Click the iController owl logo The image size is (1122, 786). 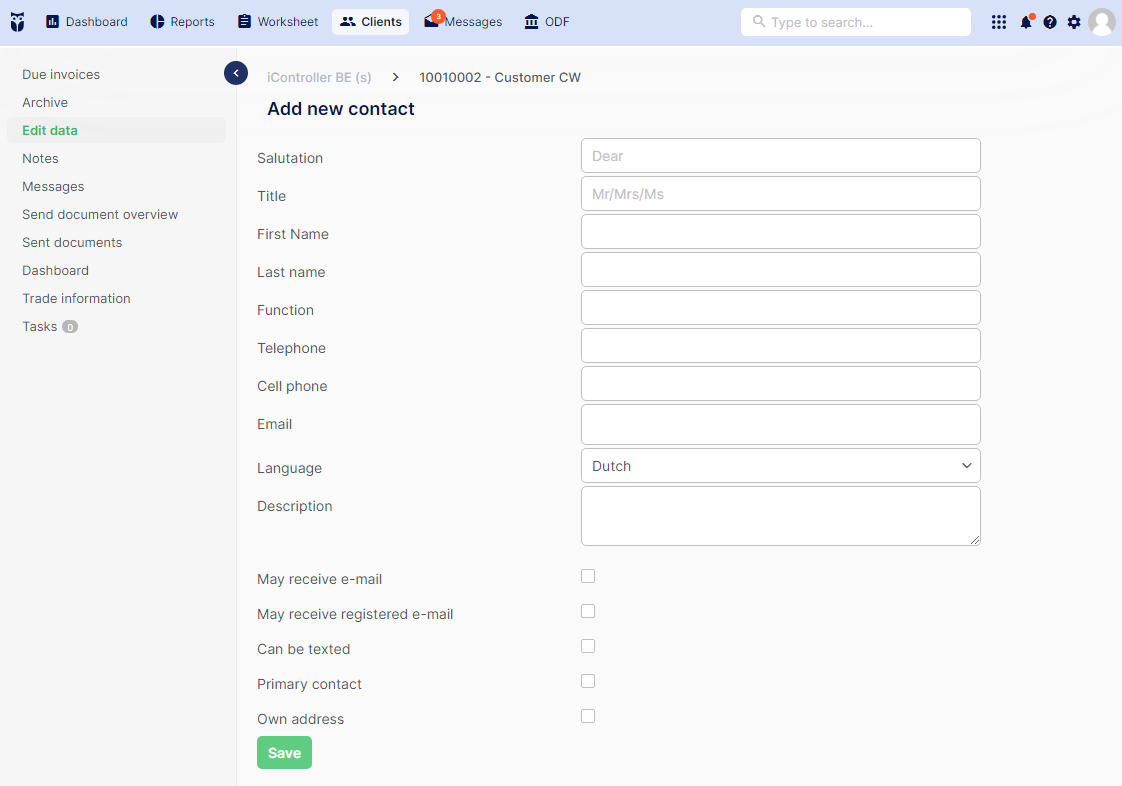[x=17, y=22]
